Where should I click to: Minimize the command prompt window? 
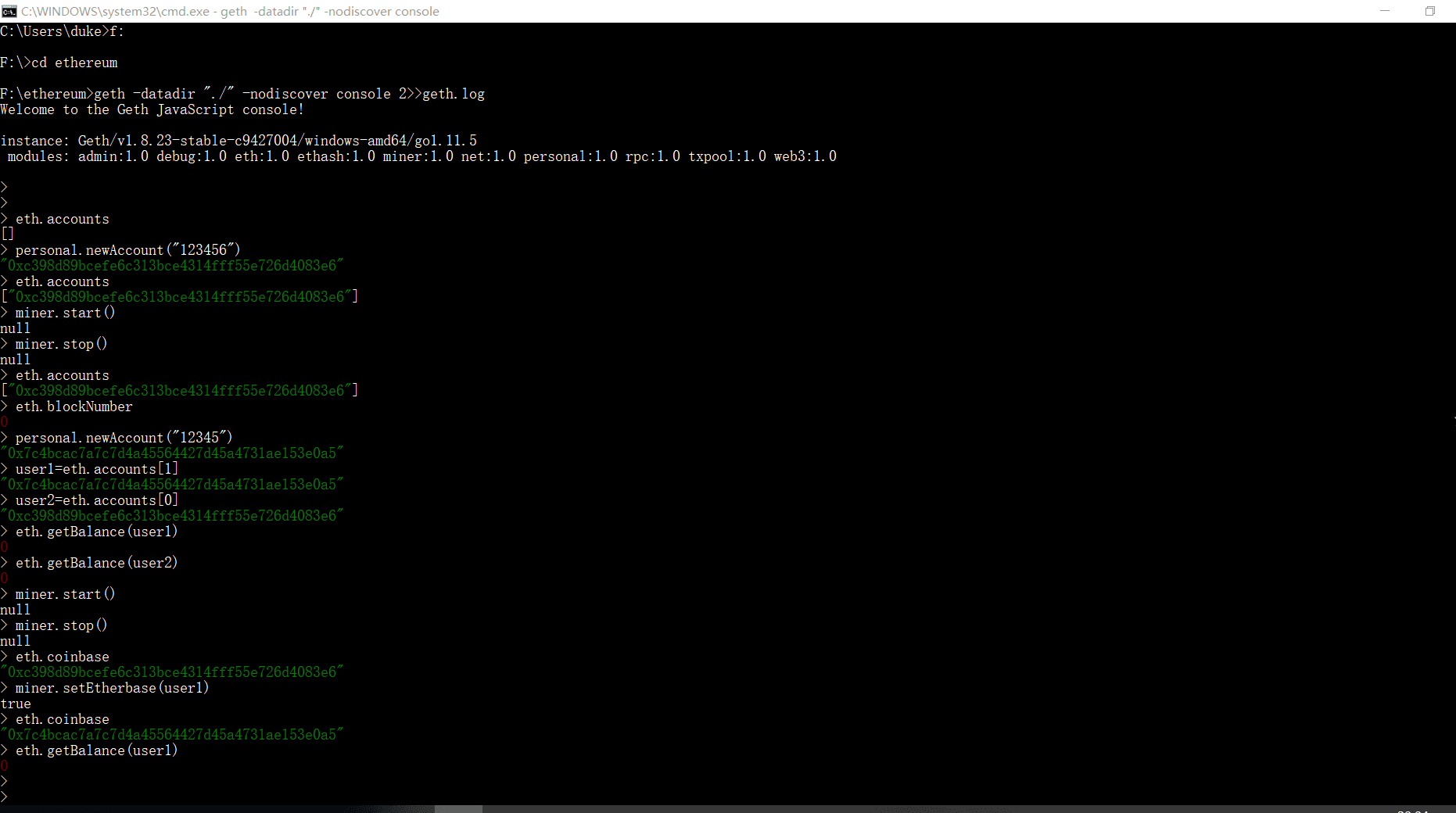click(x=1386, y=11)
